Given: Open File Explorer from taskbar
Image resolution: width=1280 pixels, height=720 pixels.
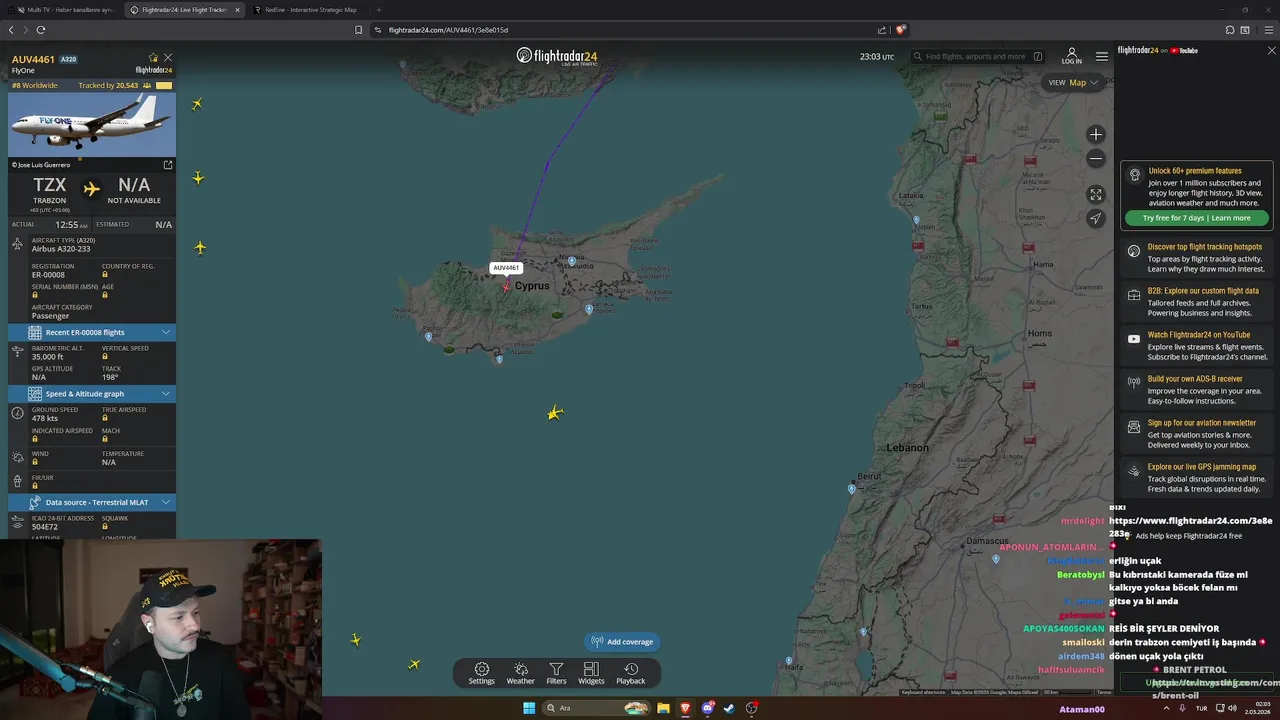Looking at the screenshot, I should point(663,708).
